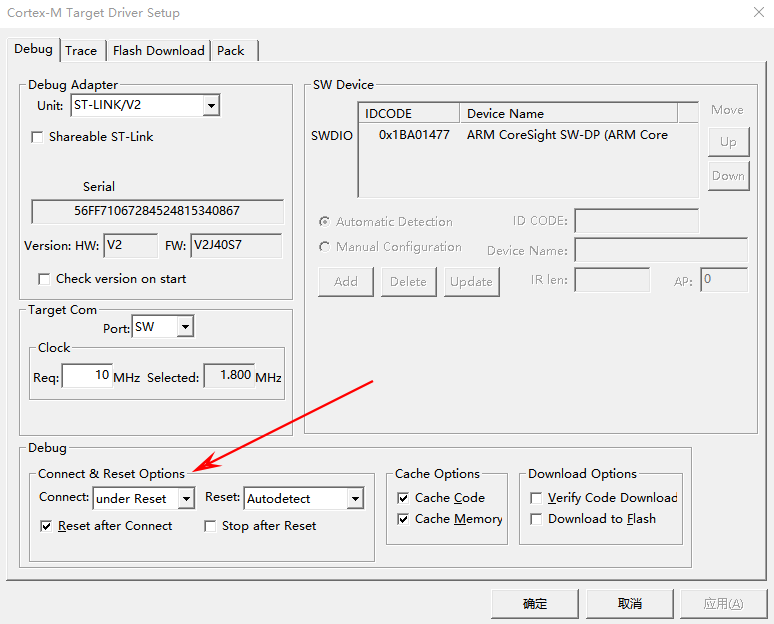Image resolution: width=774 pixels, height=624 pixels.
Task: Cancel with the 取消 button
Action: coord(630,604)
